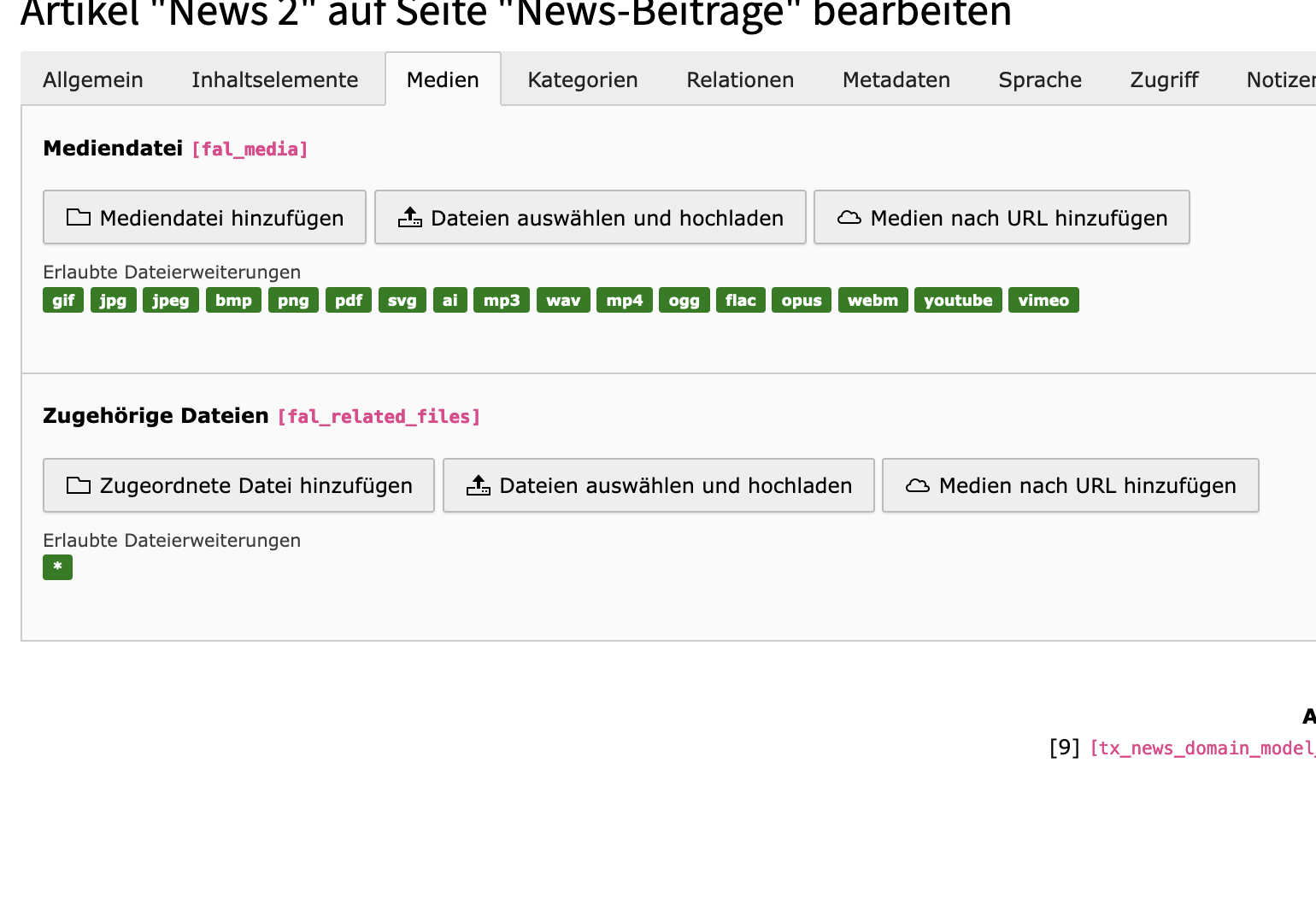Select the Zugriff tab

tap(1164, 79)
